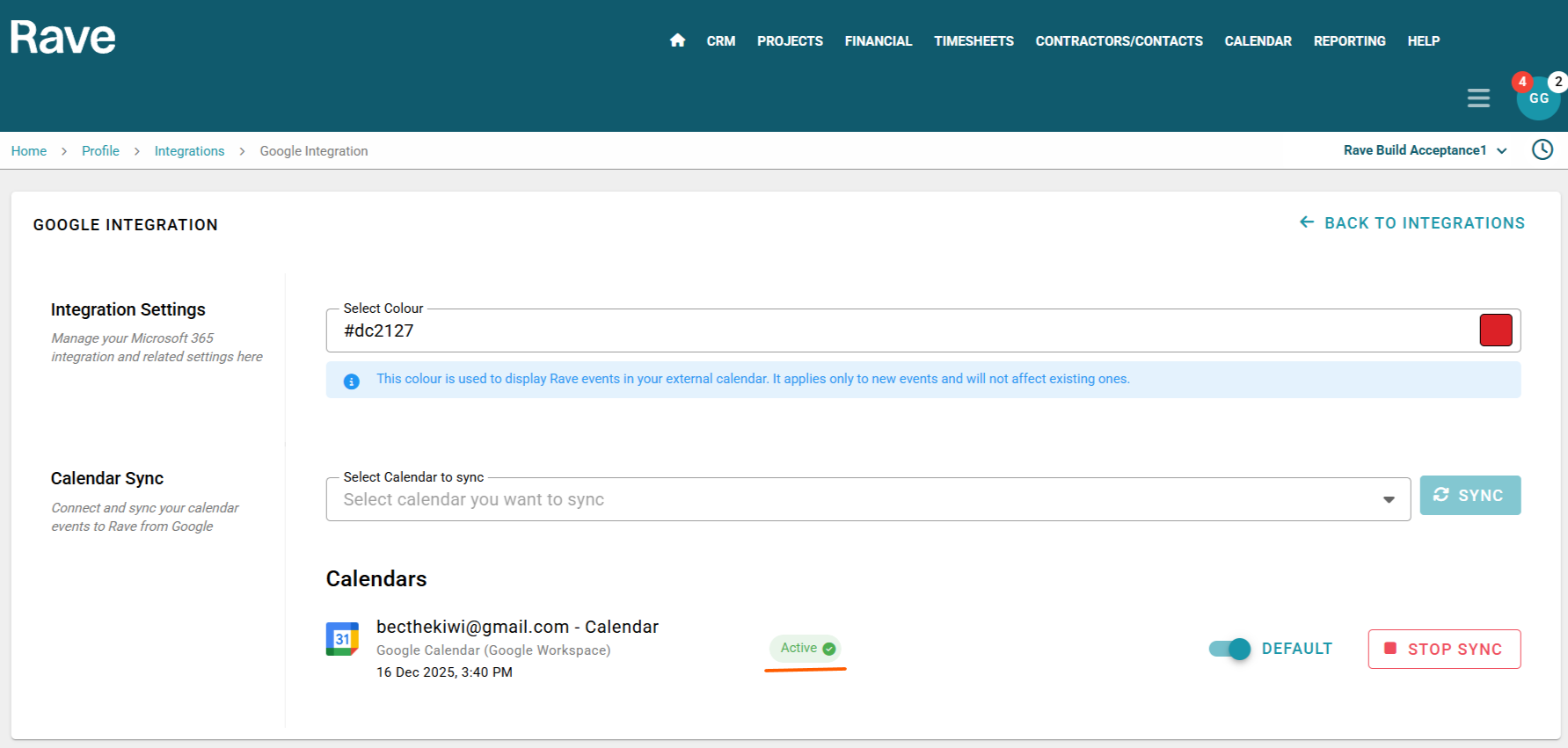The image size is (1568, 748).
Task: Open the red colour swatch picker
Action: click(x=1495, y=330)
